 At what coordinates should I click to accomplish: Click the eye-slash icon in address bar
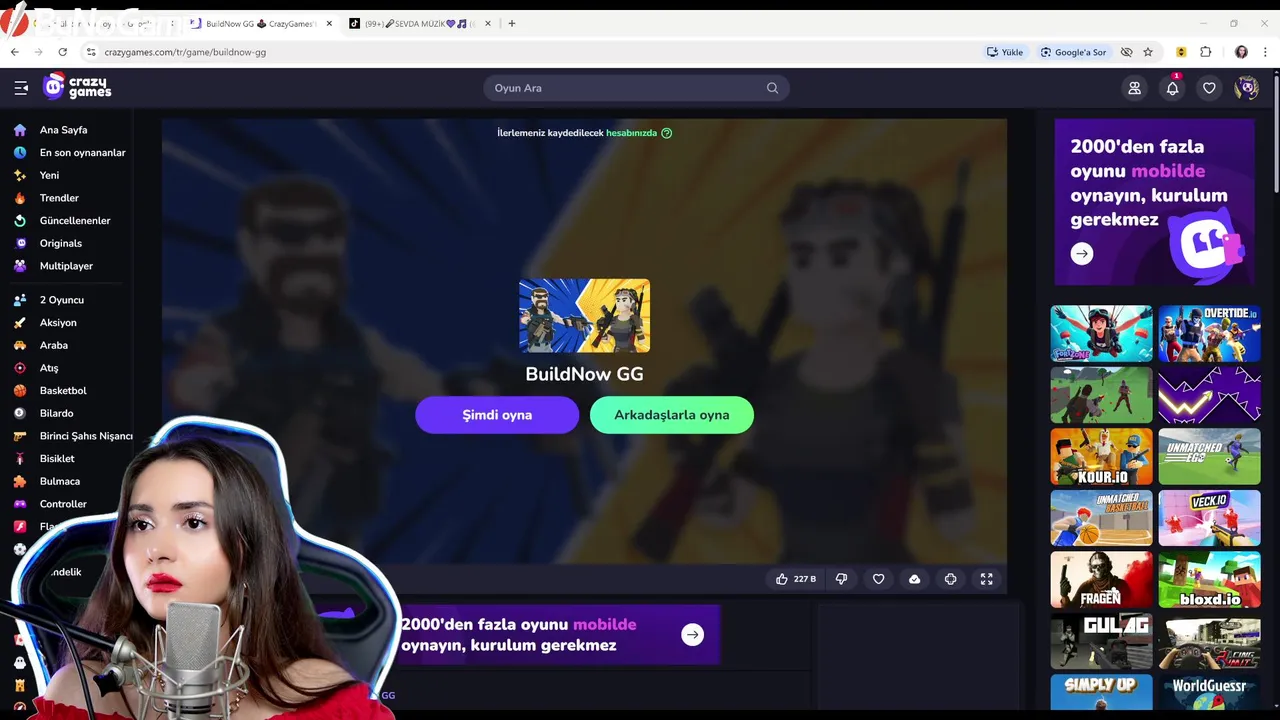click(x=1126, y=52)
